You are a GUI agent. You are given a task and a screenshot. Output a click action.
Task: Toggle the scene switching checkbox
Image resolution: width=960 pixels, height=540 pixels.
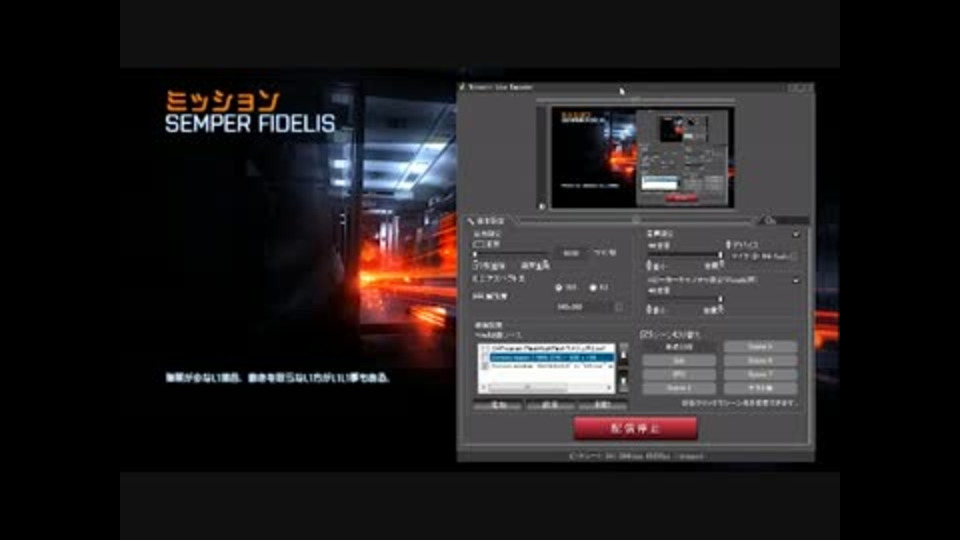point(644,334)
